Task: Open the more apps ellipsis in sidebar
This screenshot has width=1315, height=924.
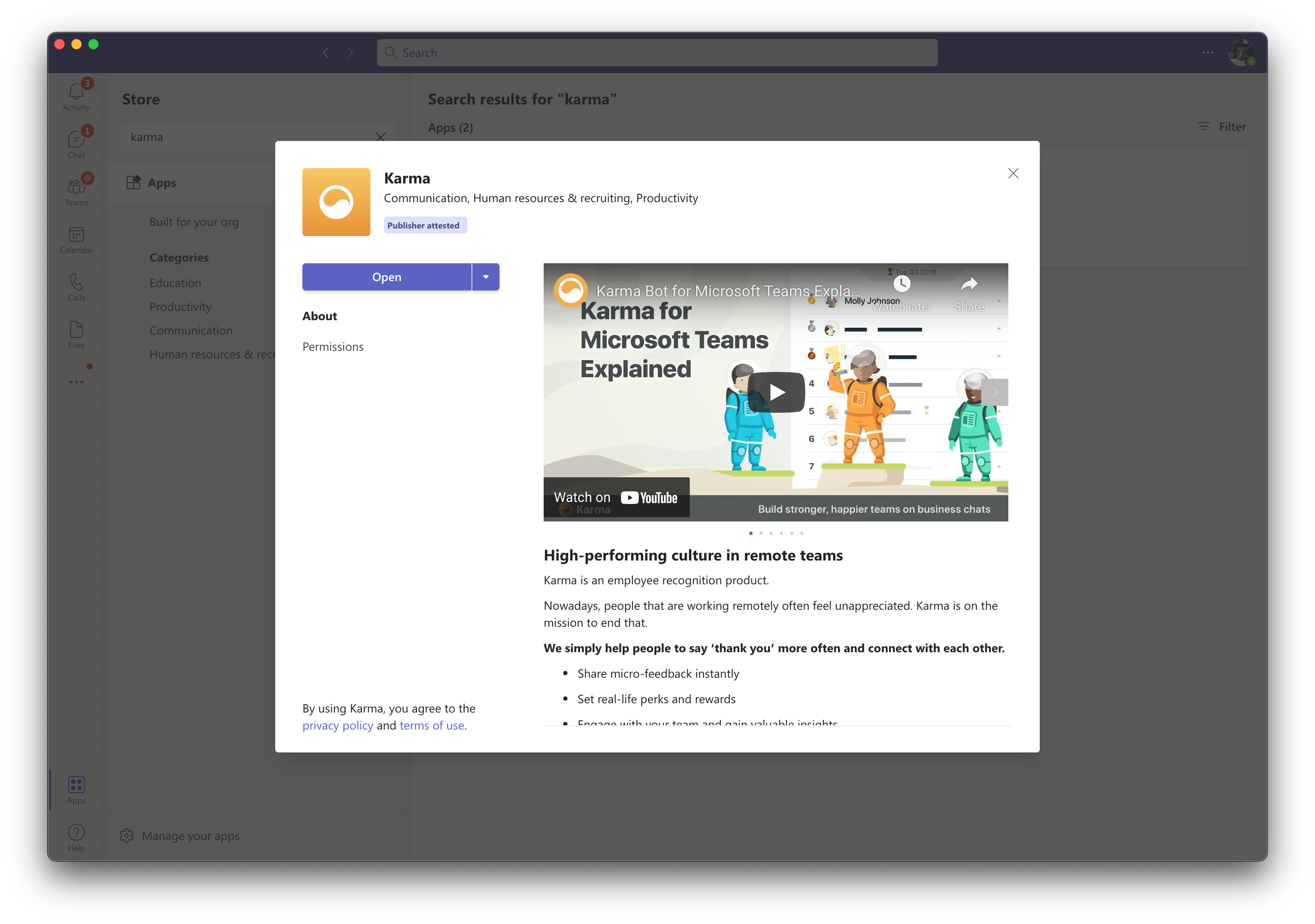Action: 76,382
